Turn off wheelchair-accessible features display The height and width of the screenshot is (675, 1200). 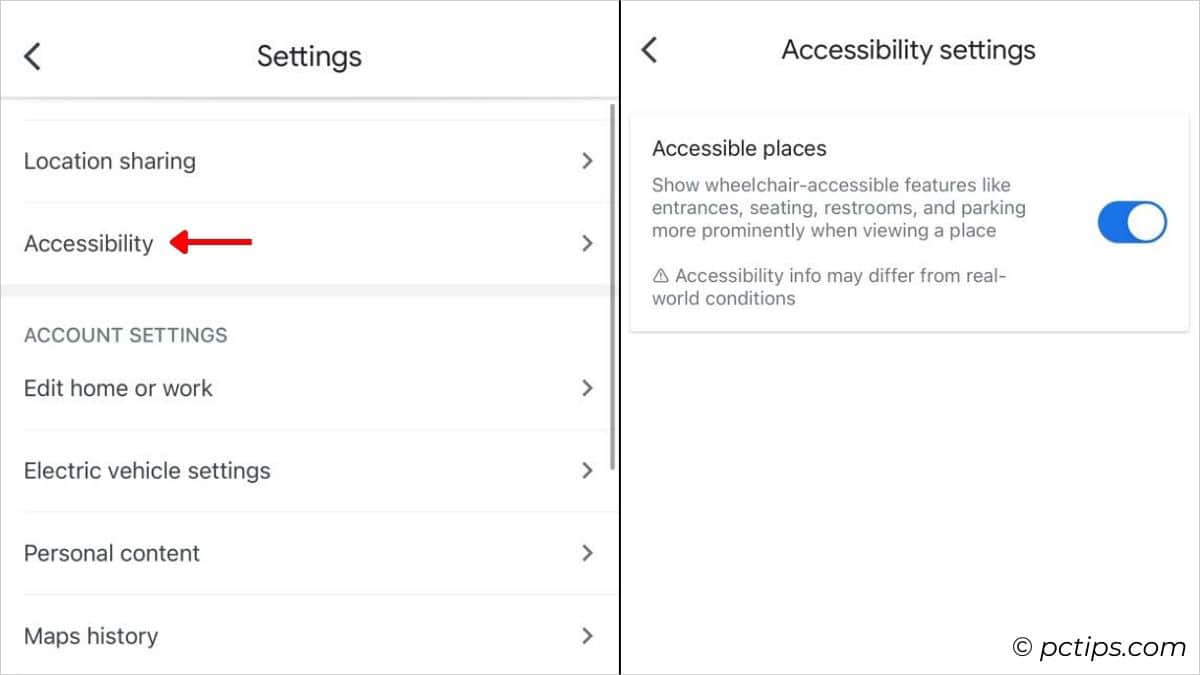point(1131,221)
